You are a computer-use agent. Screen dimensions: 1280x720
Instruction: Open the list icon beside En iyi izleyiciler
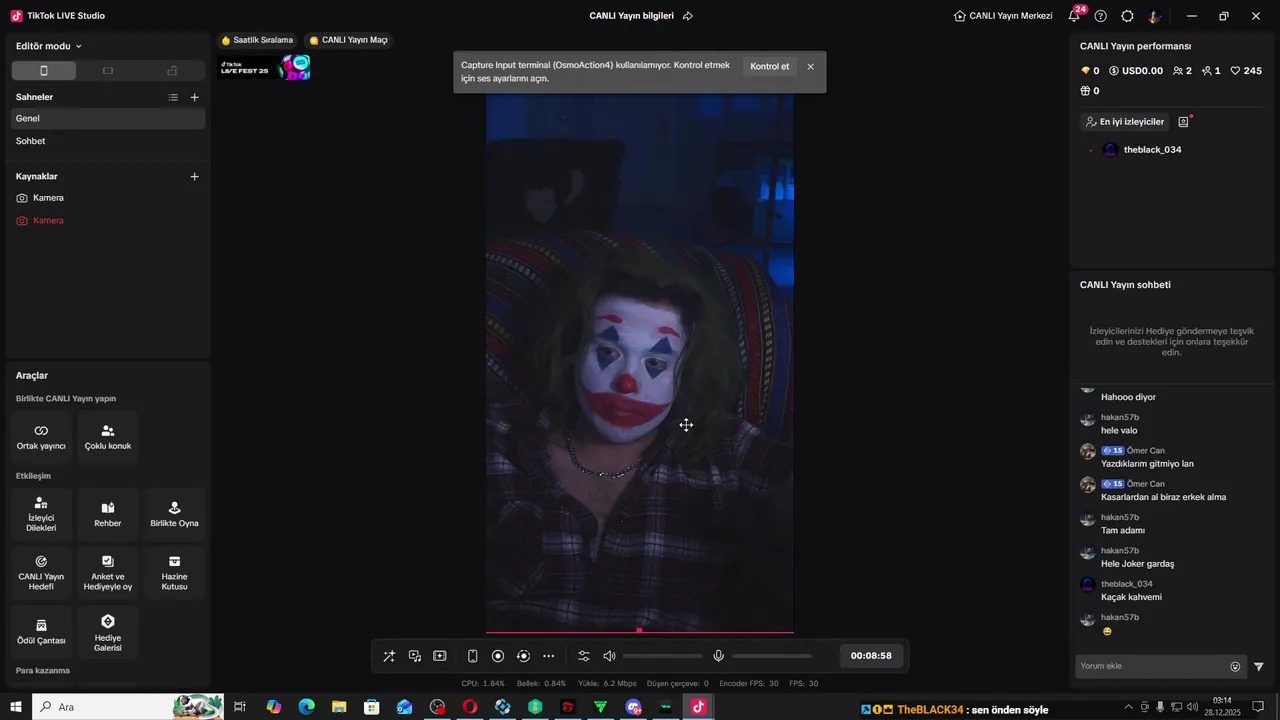[1183, 122]
